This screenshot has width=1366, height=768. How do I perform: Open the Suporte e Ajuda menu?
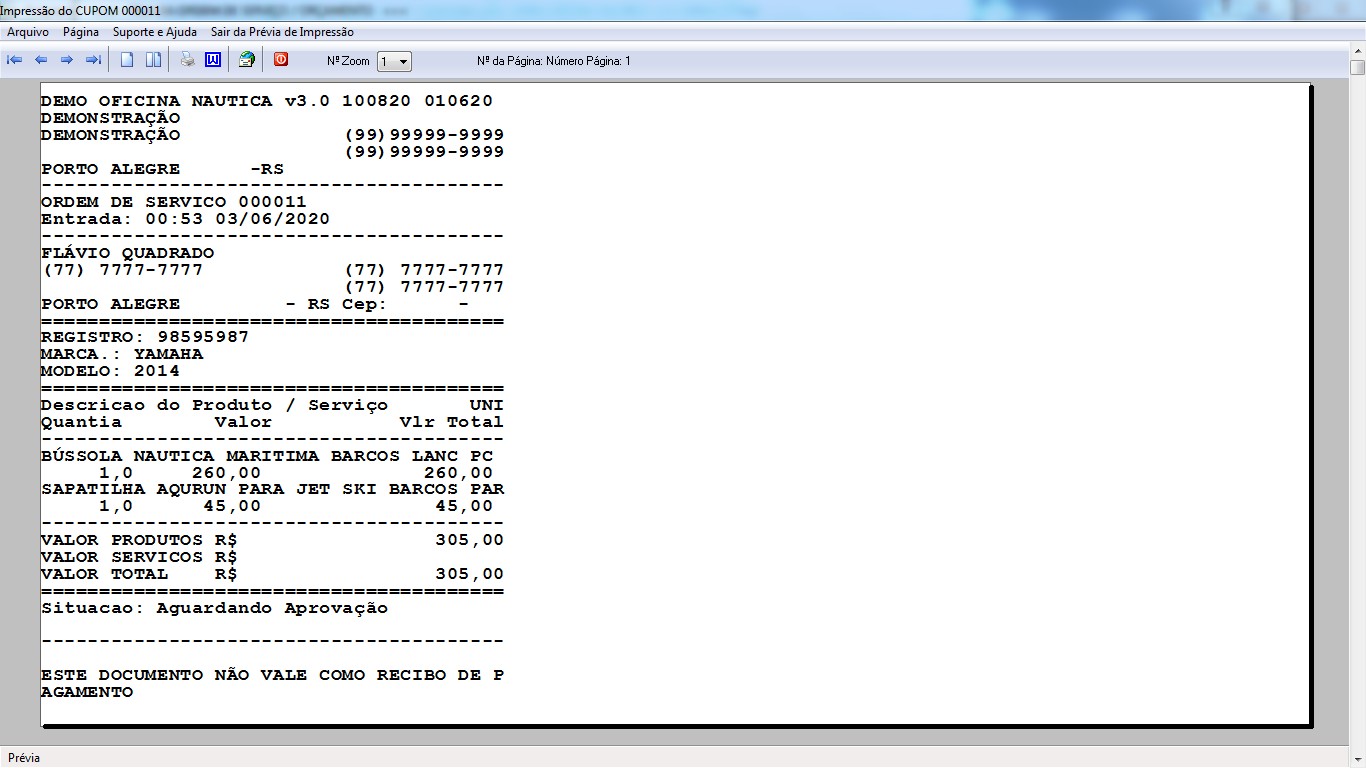155,32
